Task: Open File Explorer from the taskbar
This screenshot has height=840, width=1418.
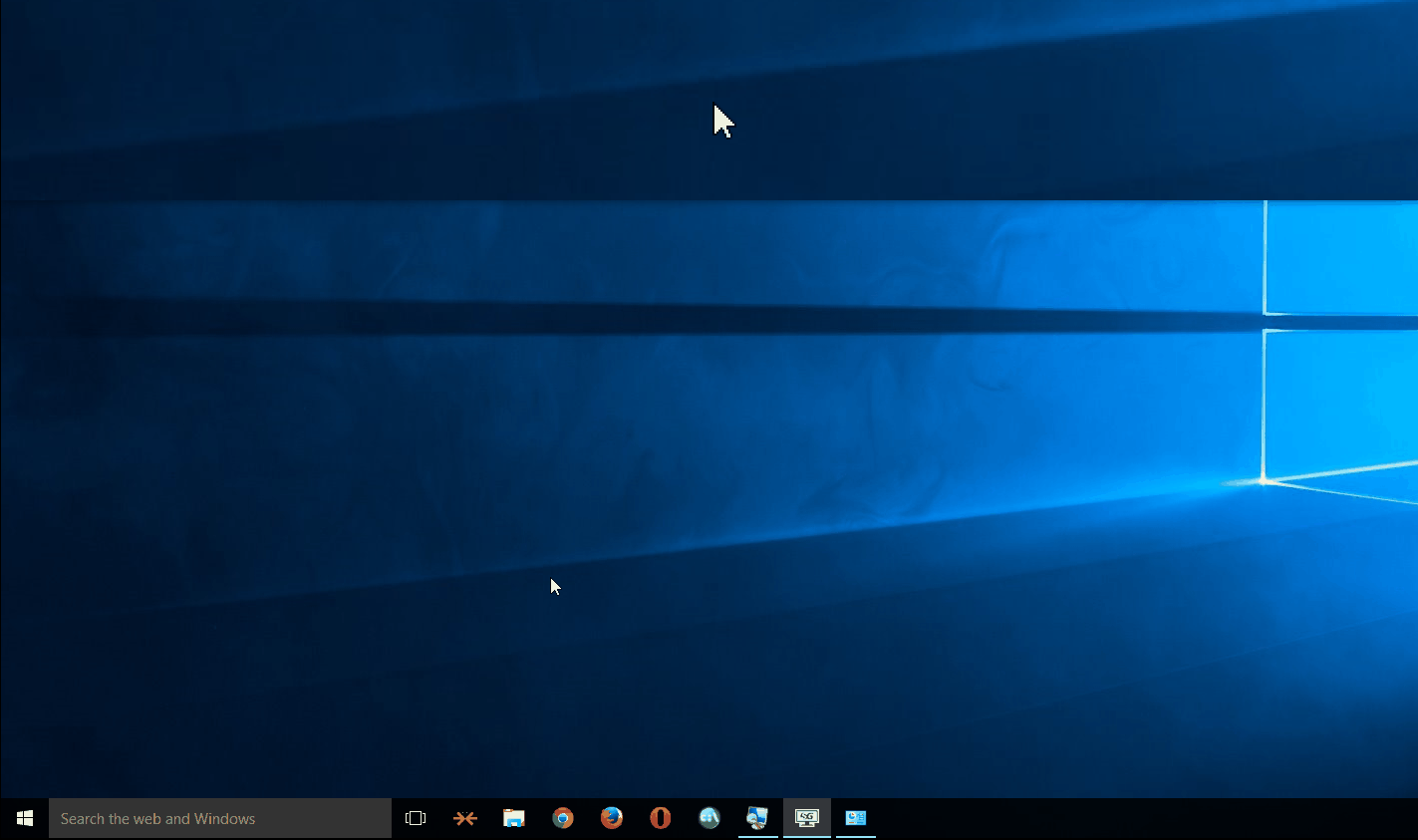Action: [513, 818]
